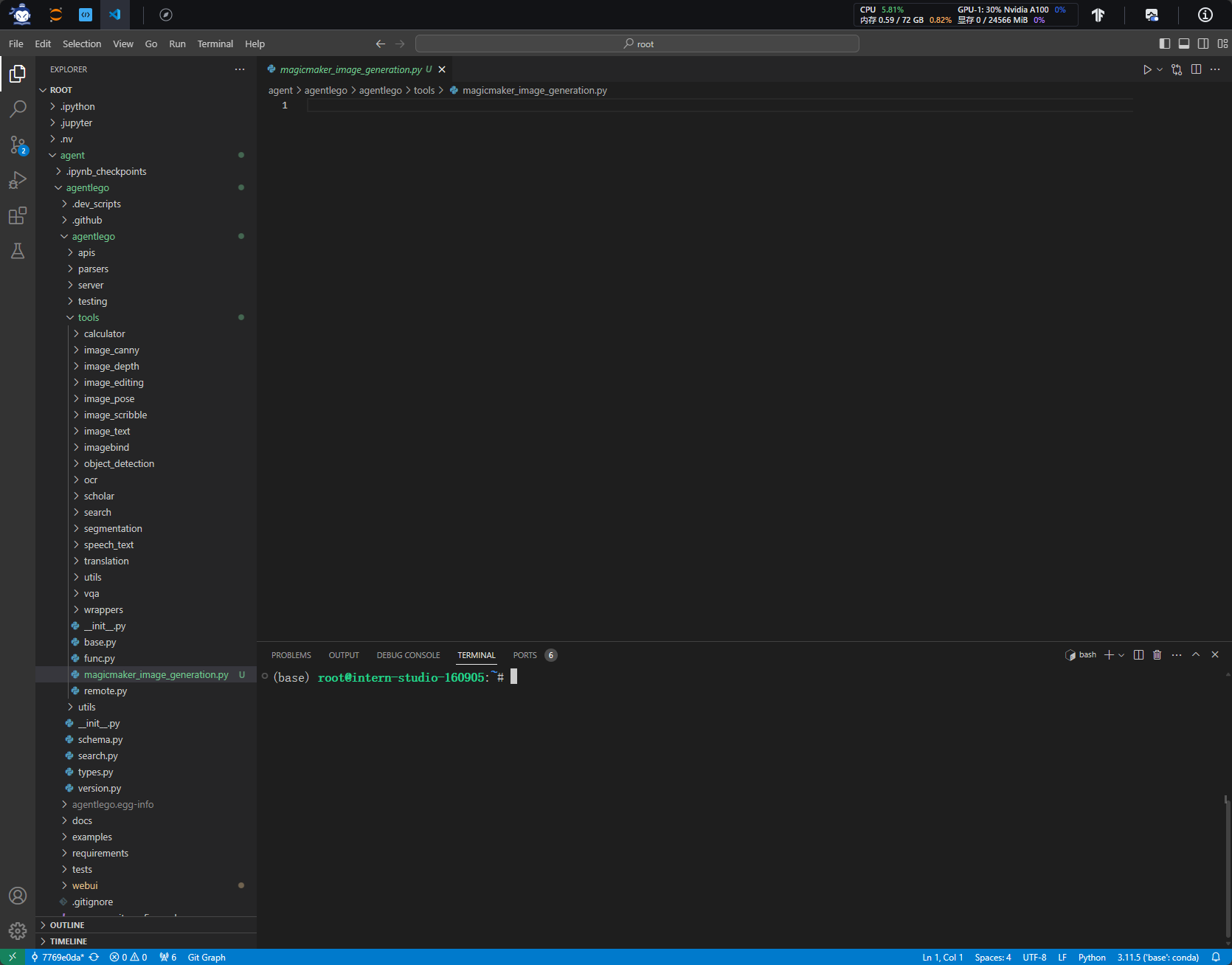Switch to the DEBUG CONSOLE tab

coord(408,655)
